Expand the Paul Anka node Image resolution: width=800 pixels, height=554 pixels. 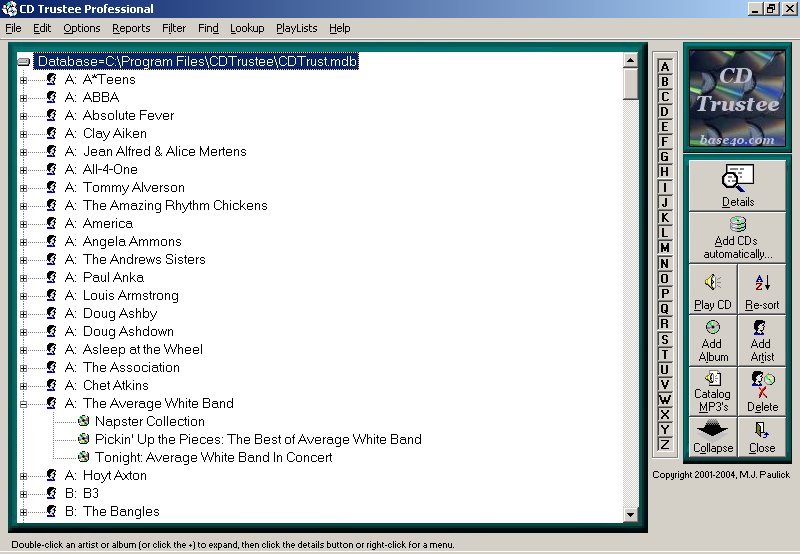pos(23,278)
